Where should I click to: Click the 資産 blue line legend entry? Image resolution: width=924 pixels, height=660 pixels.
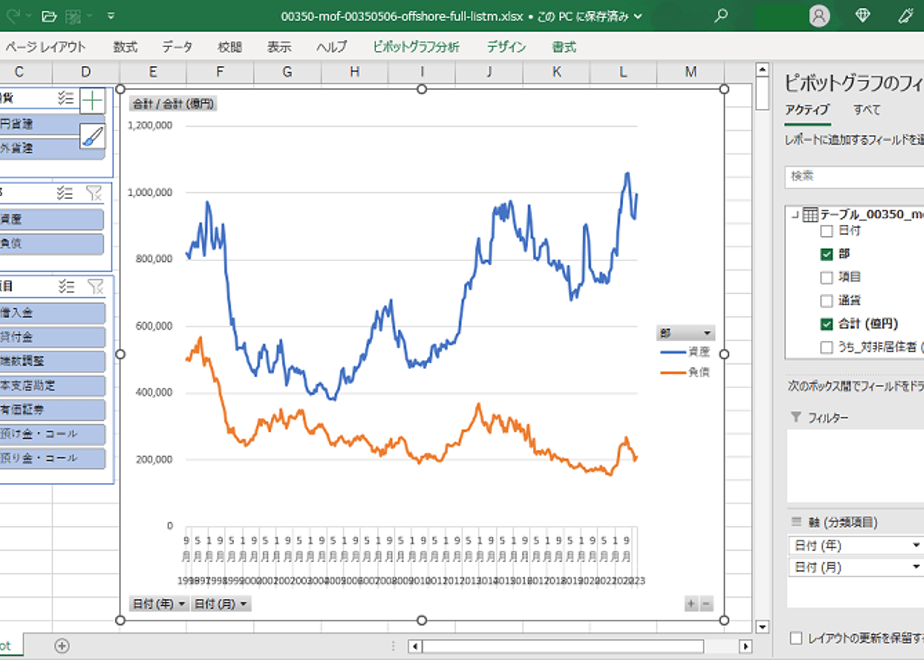point(685,352)
